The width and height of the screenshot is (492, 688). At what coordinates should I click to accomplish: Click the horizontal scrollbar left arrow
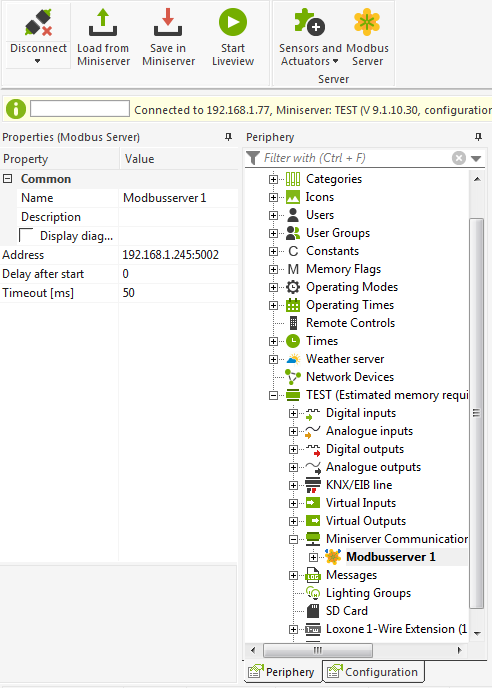(253, 650)
